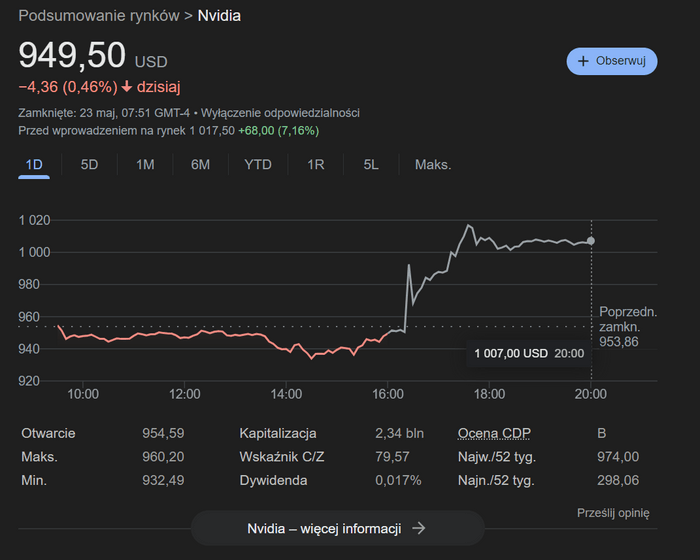
Task: Click the Najn./52 tyg. value 298,06
Action: [x=618, y=481]
